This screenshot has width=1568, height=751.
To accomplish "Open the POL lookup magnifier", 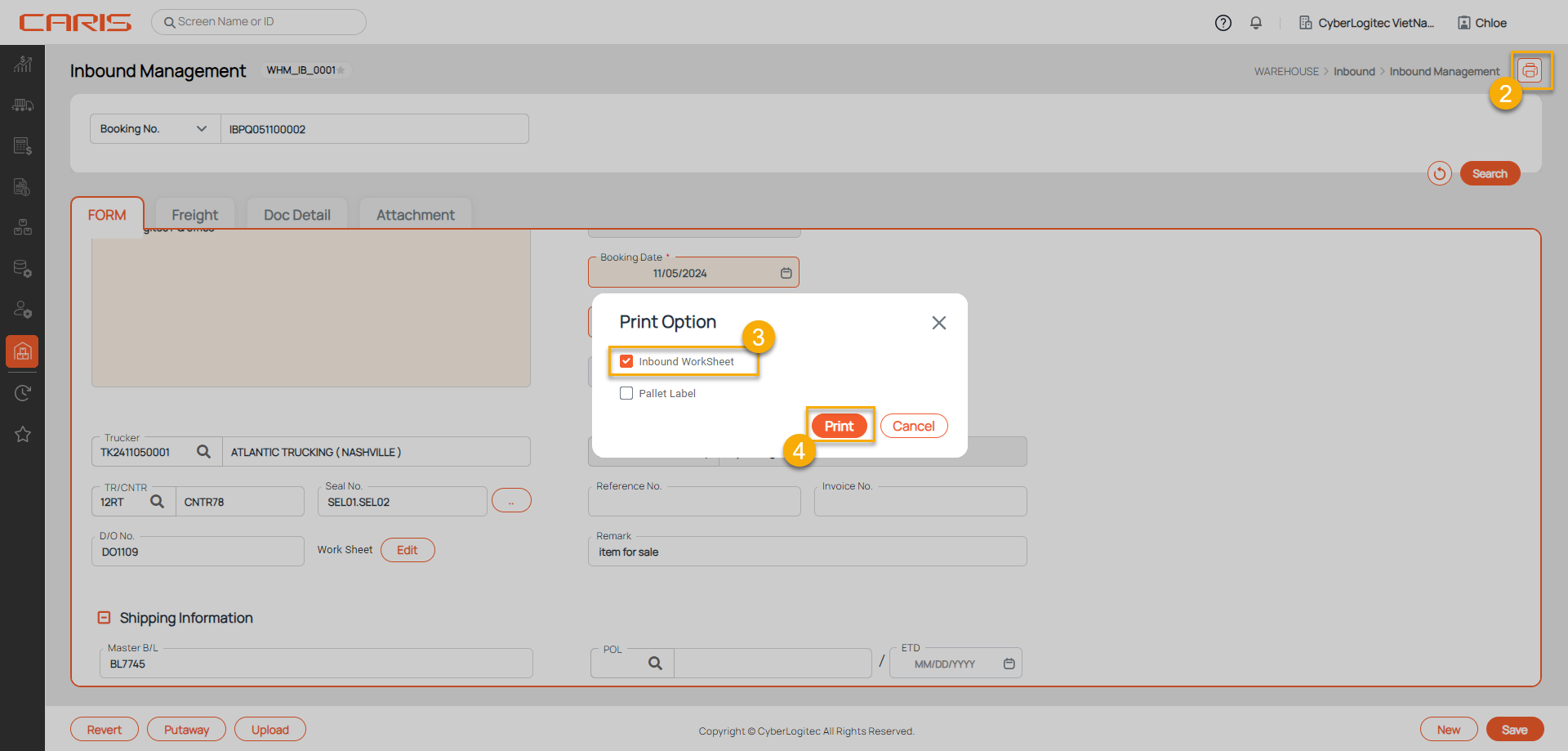I will point(655,664).
